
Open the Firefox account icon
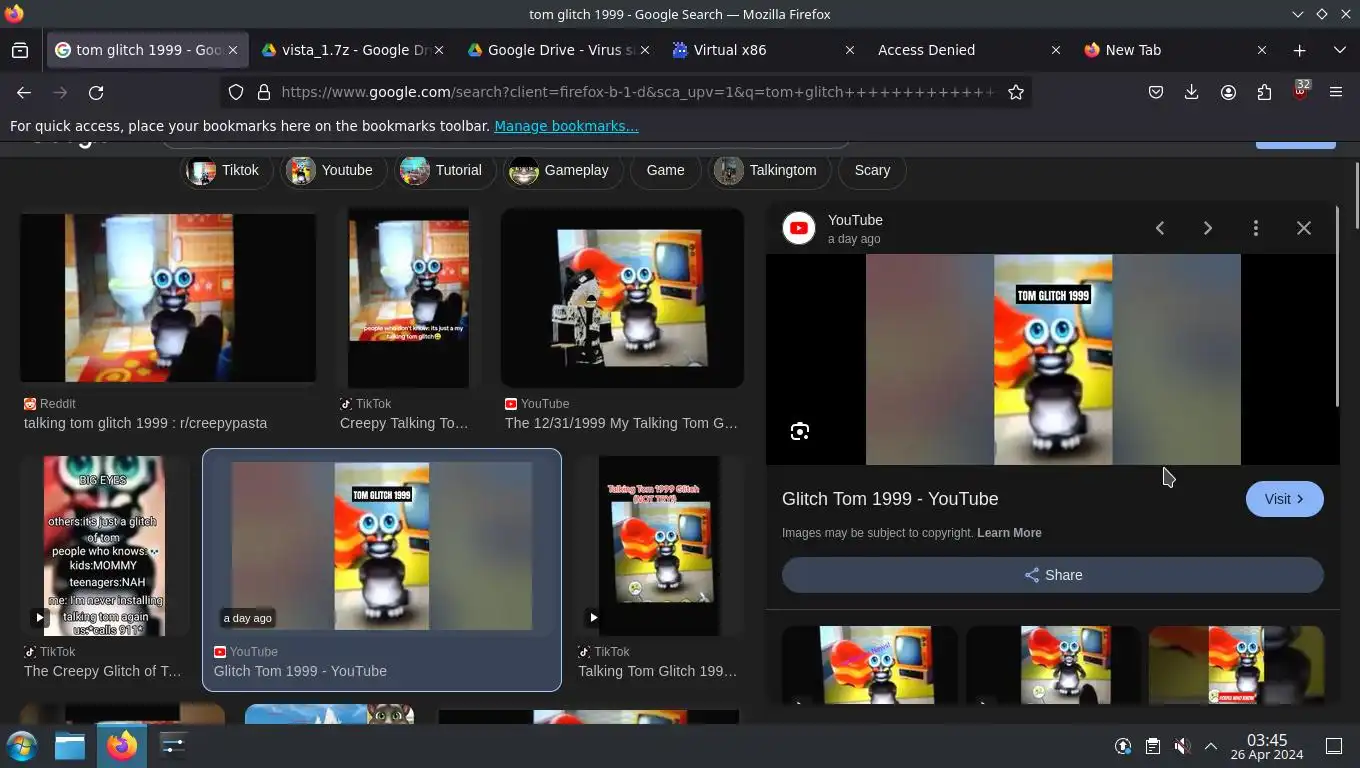coord(1228,92)
